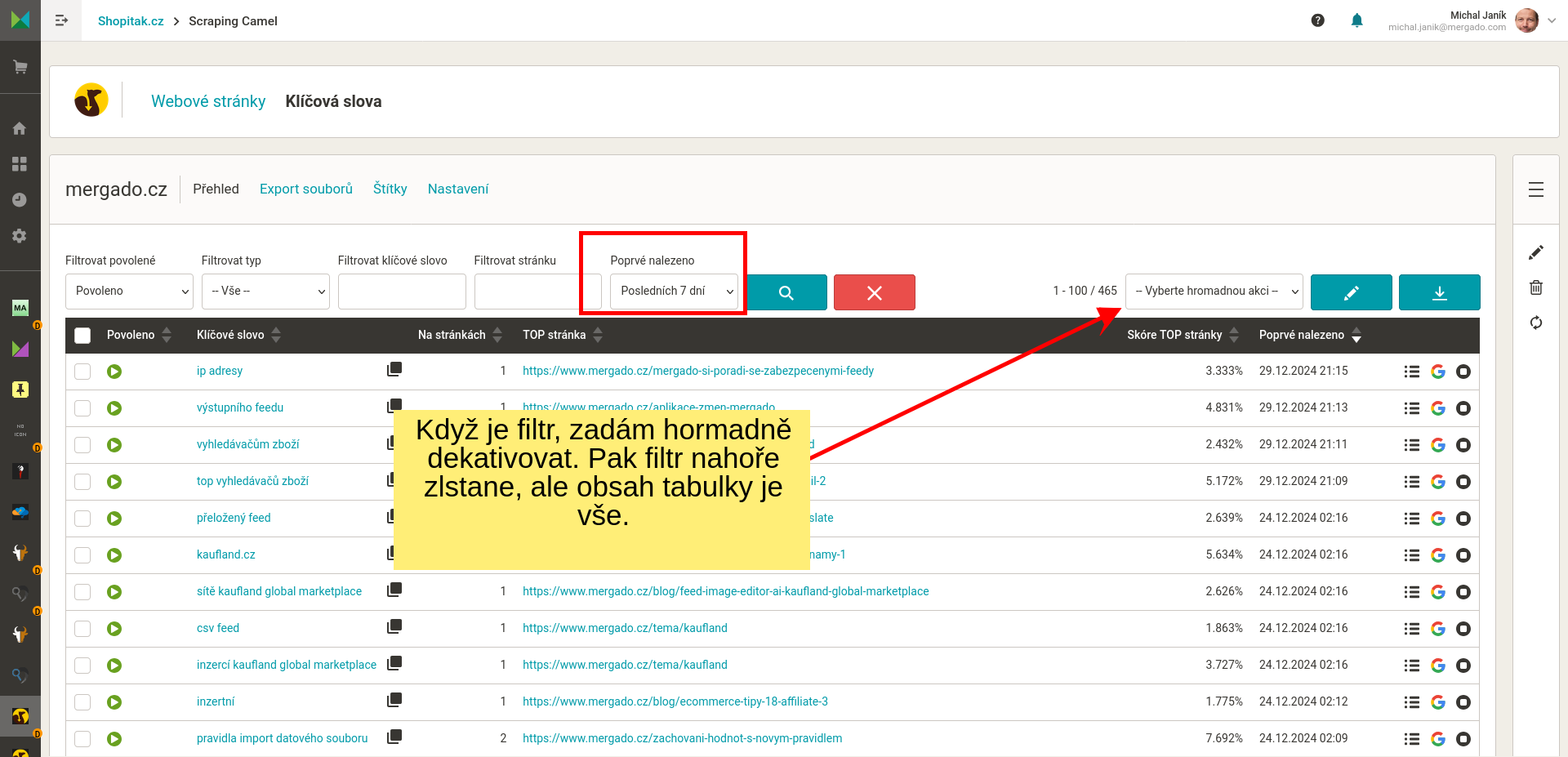Check the výstupního feedu row checkbox
This screenshot has width=1568, height=757.
pos(82,408)
